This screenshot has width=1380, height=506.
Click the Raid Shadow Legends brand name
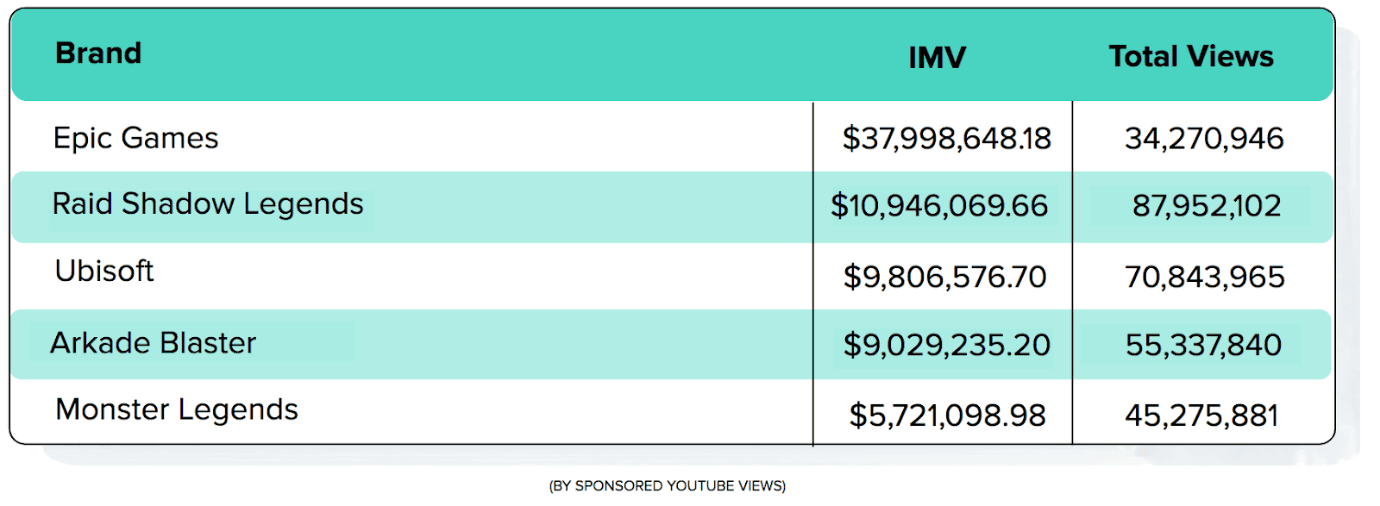click(208, 204)
